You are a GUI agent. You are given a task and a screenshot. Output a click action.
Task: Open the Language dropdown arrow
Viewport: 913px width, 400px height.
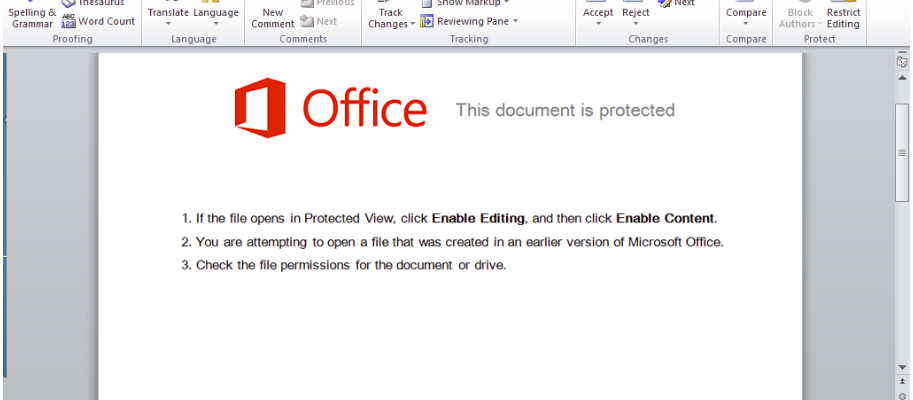pyautogui.click(x=216, y=24)
